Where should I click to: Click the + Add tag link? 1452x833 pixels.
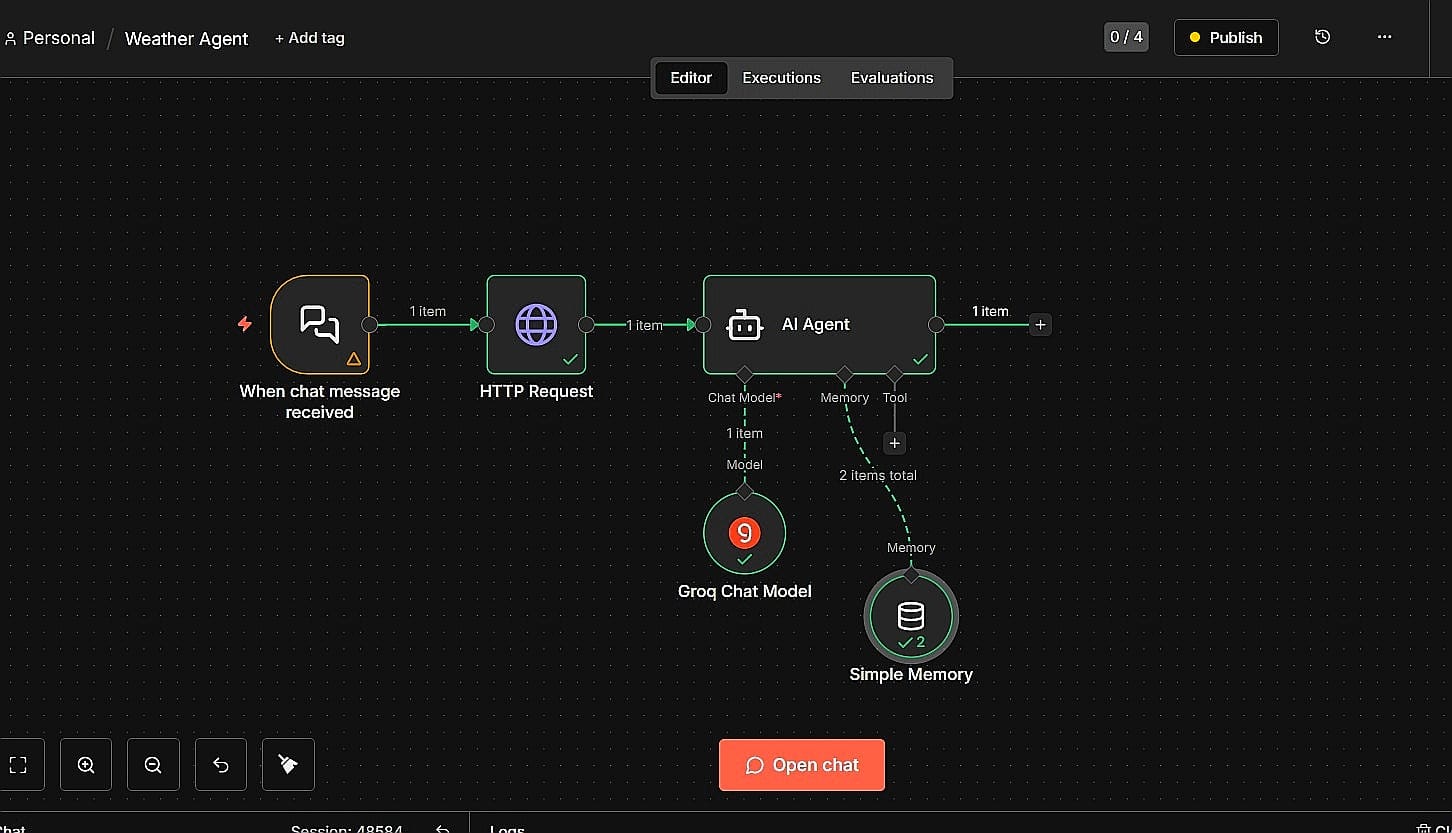pos(309,38)
